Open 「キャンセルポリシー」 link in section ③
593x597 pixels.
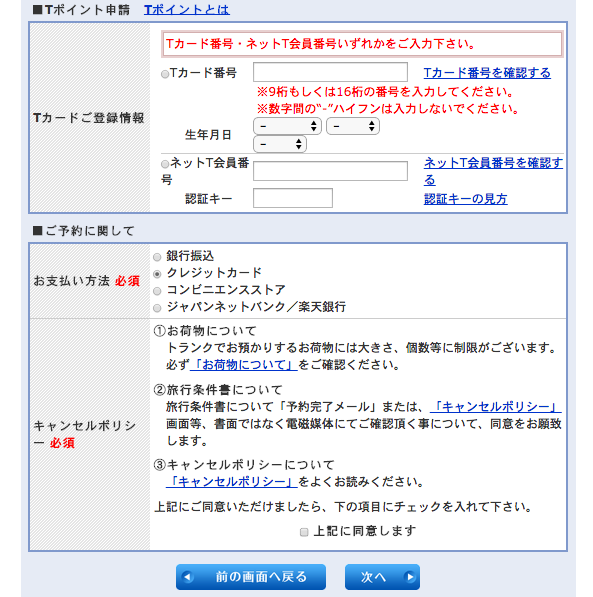pyautogui.click(x=232, y=482)
